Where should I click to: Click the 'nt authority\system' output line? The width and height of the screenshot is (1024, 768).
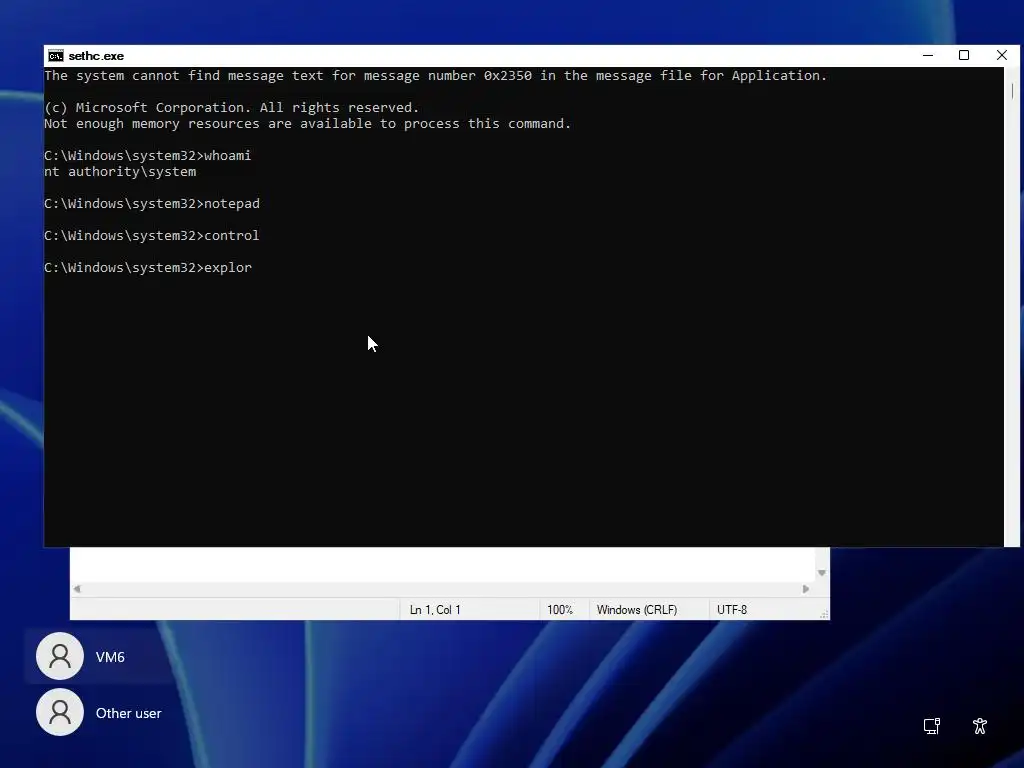(x=120, y=172)
